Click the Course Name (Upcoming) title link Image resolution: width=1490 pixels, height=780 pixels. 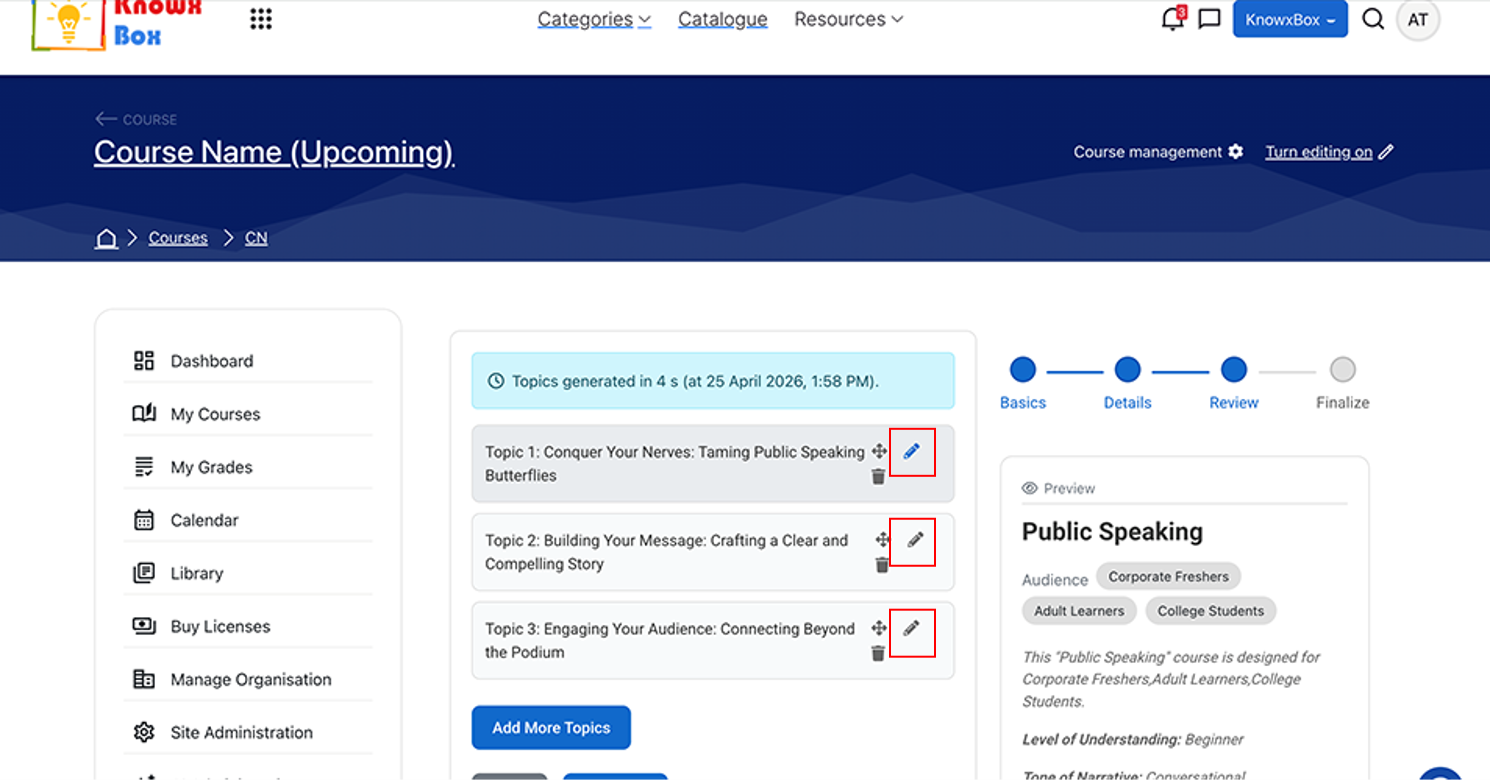(274, 152)
